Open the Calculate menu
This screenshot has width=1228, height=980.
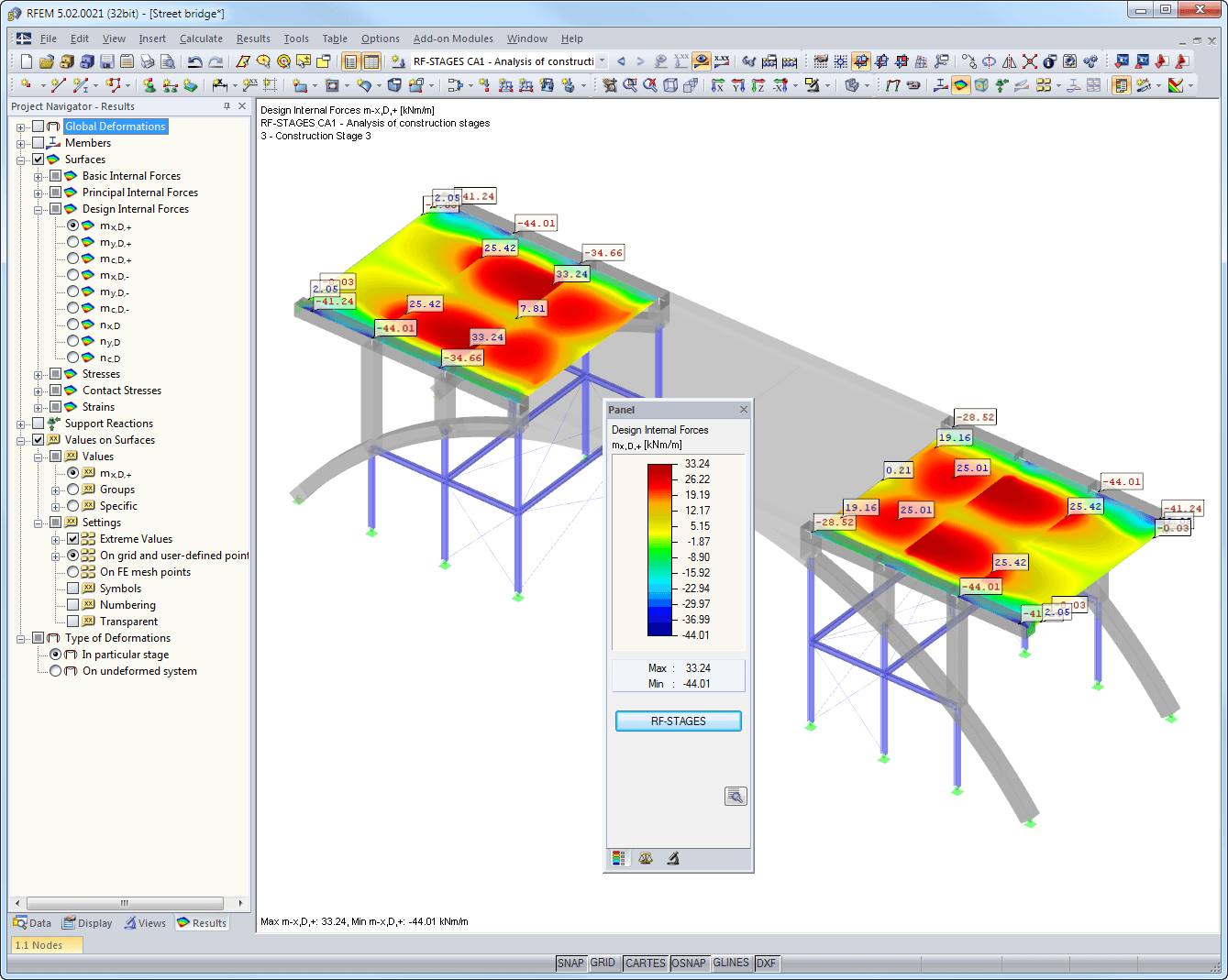(201, 39)
